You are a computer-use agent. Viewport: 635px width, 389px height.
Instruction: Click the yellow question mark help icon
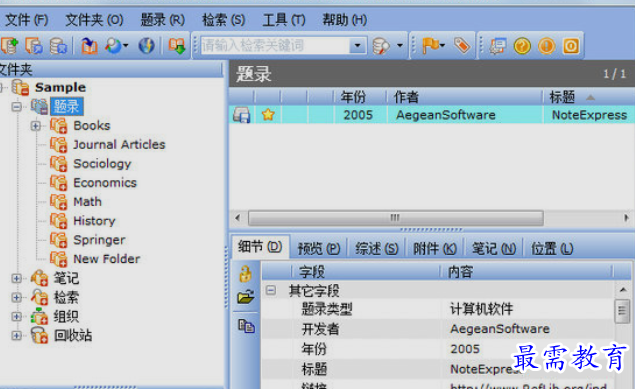[522, 46]
